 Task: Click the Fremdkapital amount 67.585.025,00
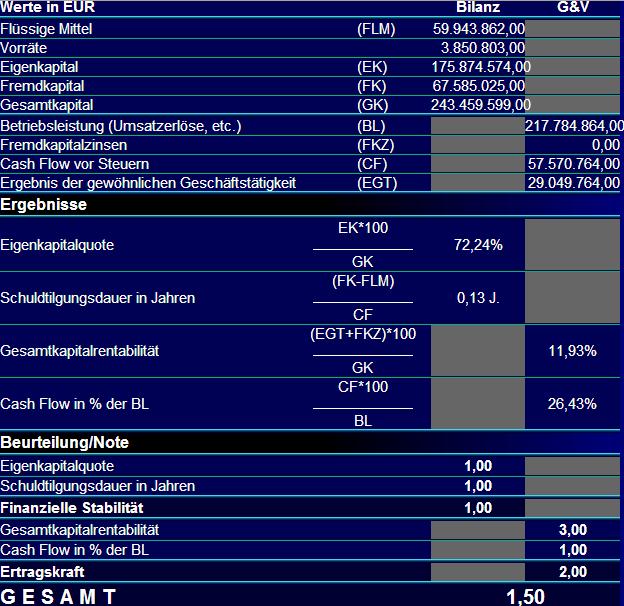pos(479,86)
